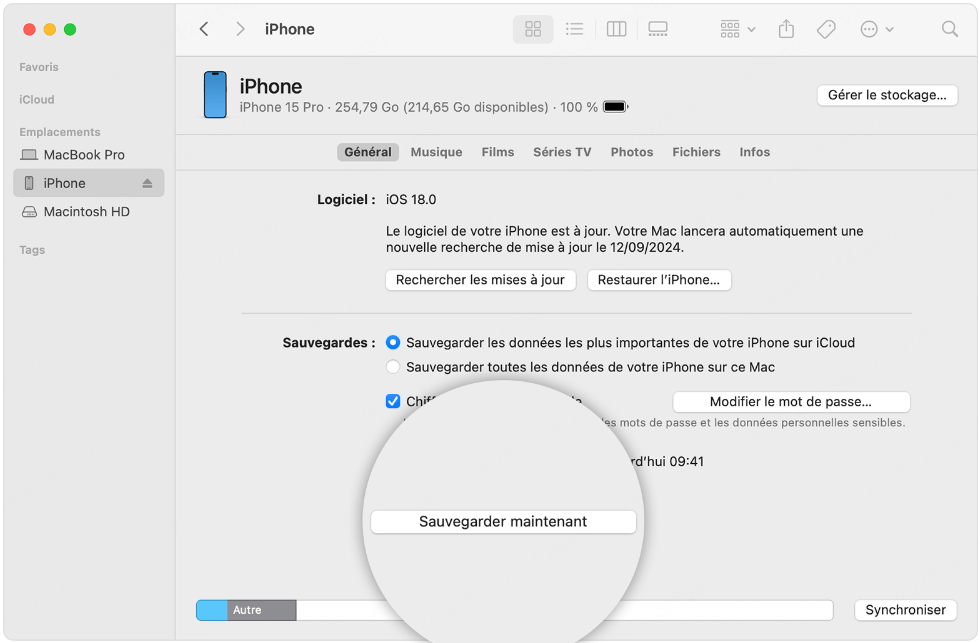Viewport: 980px width, 643px height.
Task: Click the green full-screen window button
Action: tap(70, 29)
